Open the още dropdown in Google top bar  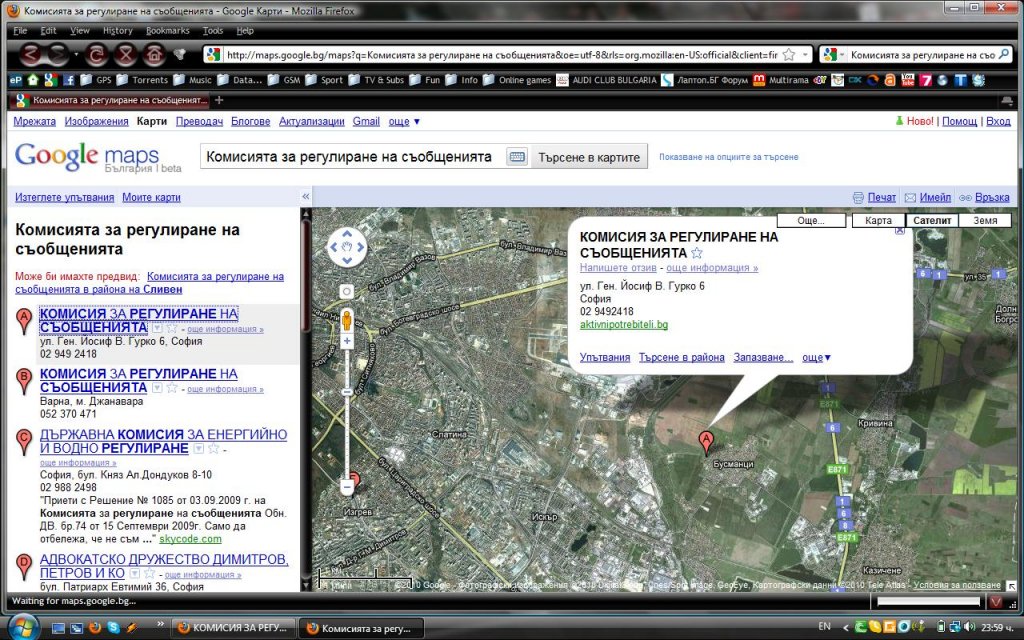[404, 121]
